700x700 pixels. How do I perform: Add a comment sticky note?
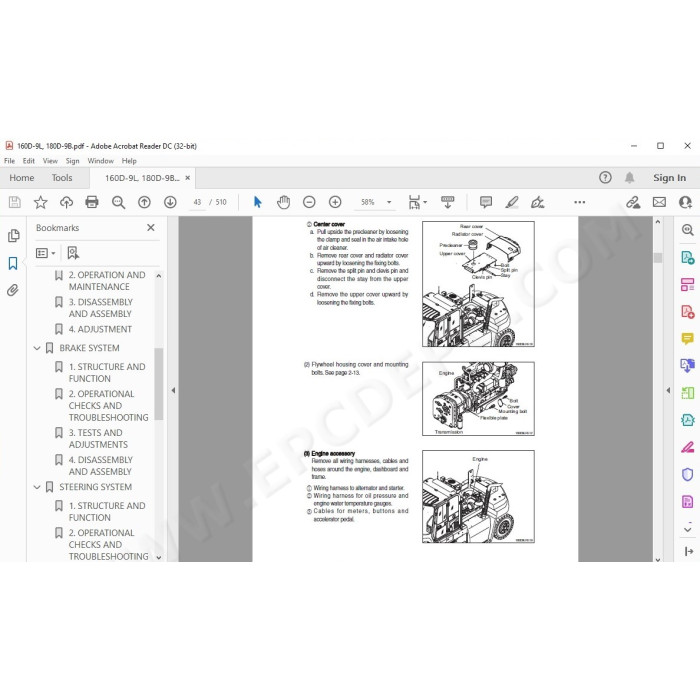pyautogui.click(x=486, y=202)
